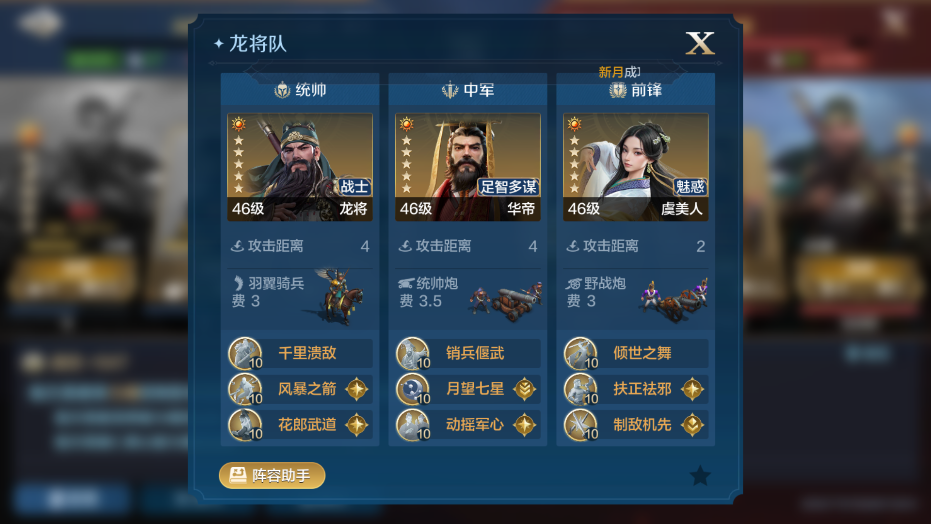Image resolution: width=931 pixels, height=524 pixels.
Task: Click the gold badge beside 风暴之箭
Action: [x=357, y=389]
